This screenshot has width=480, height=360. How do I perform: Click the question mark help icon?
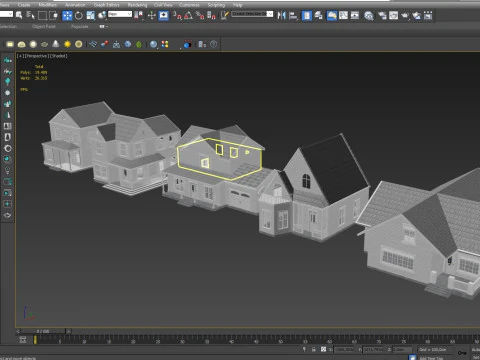214,44
